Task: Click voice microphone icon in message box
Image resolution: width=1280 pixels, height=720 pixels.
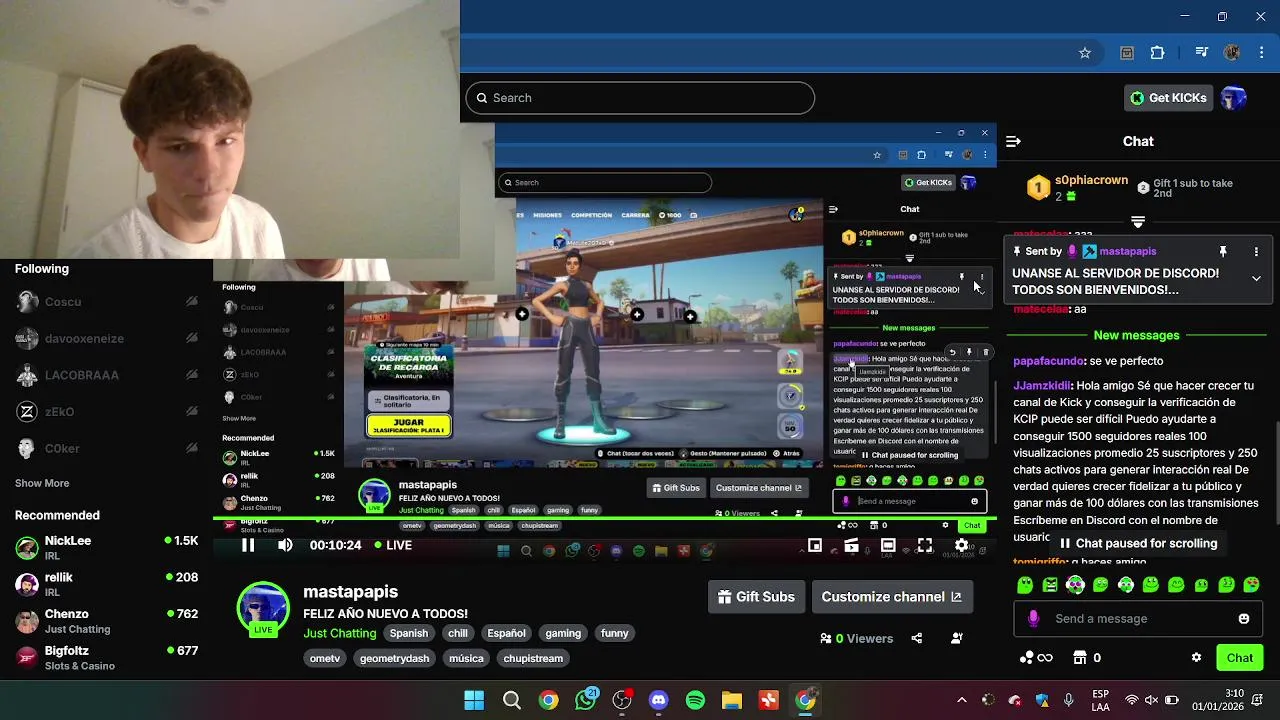Action: point(1033,619)
